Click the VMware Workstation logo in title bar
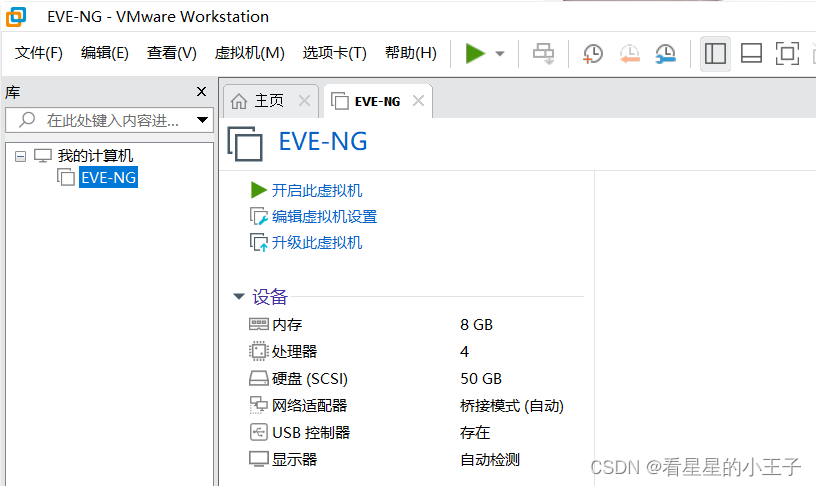816x486 pixels. tap(16, 17)
